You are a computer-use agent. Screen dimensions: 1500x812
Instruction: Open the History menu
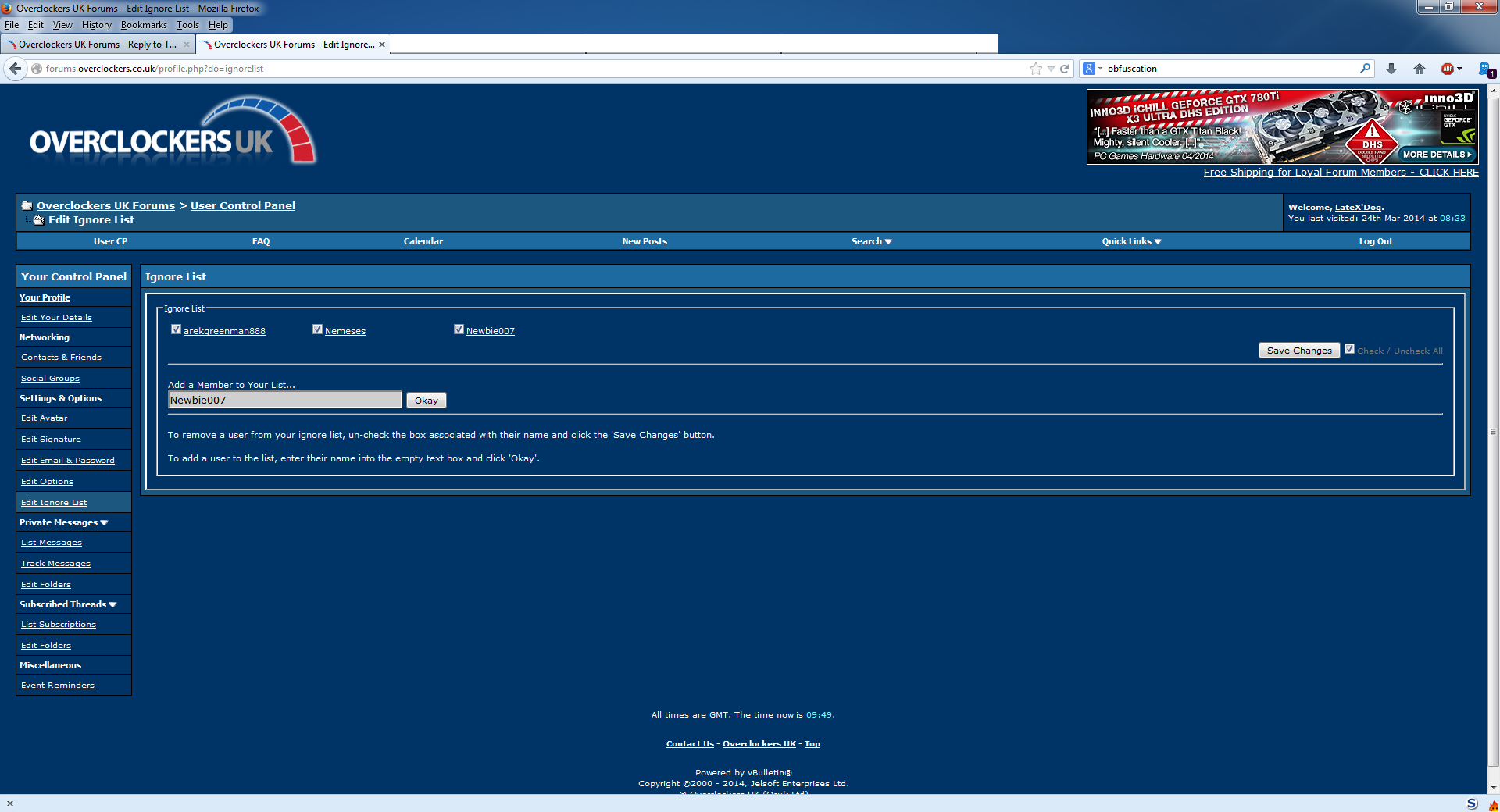(97, 25)
